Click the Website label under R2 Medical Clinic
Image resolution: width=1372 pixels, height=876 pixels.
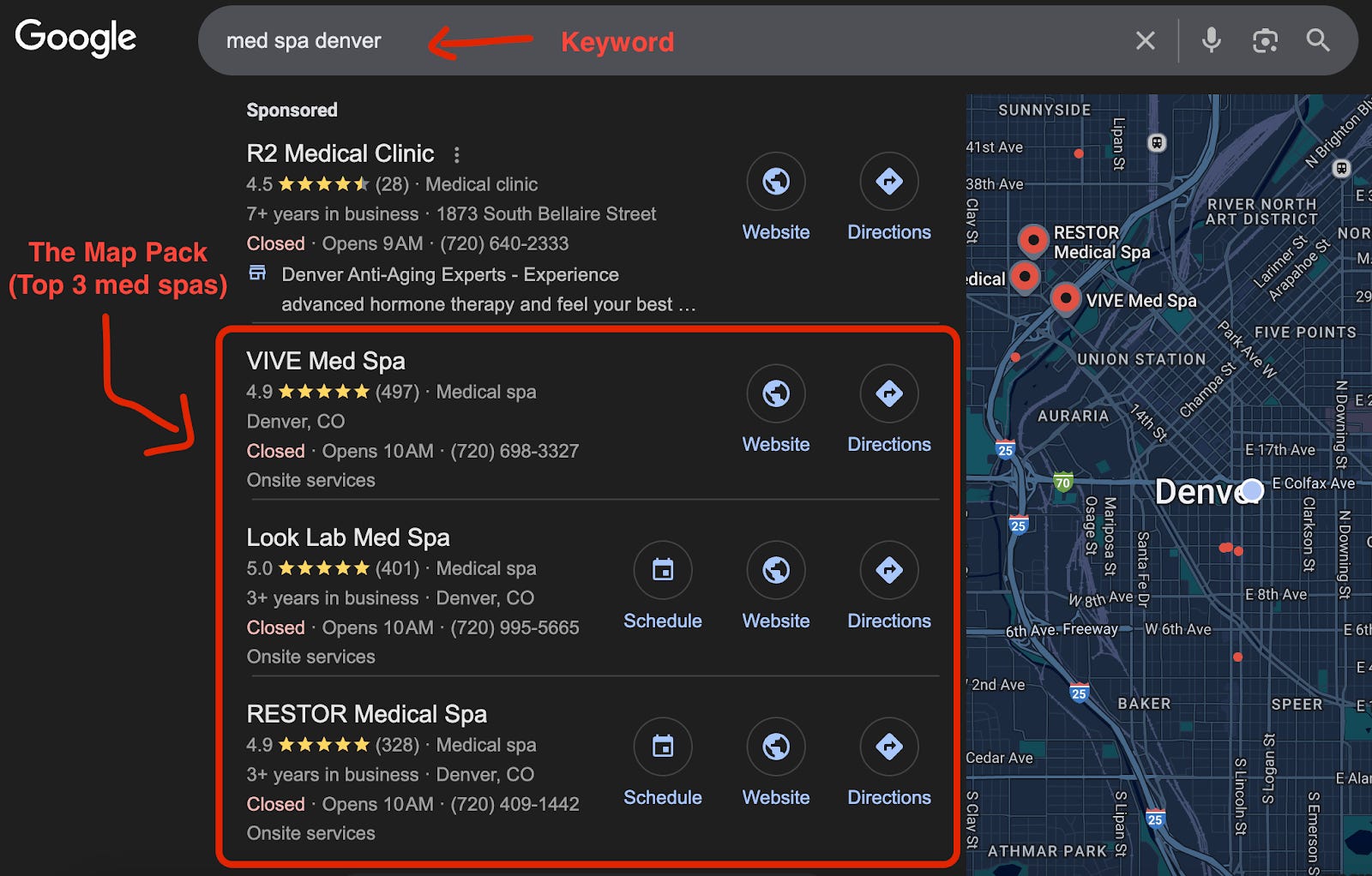click(776, 232)
